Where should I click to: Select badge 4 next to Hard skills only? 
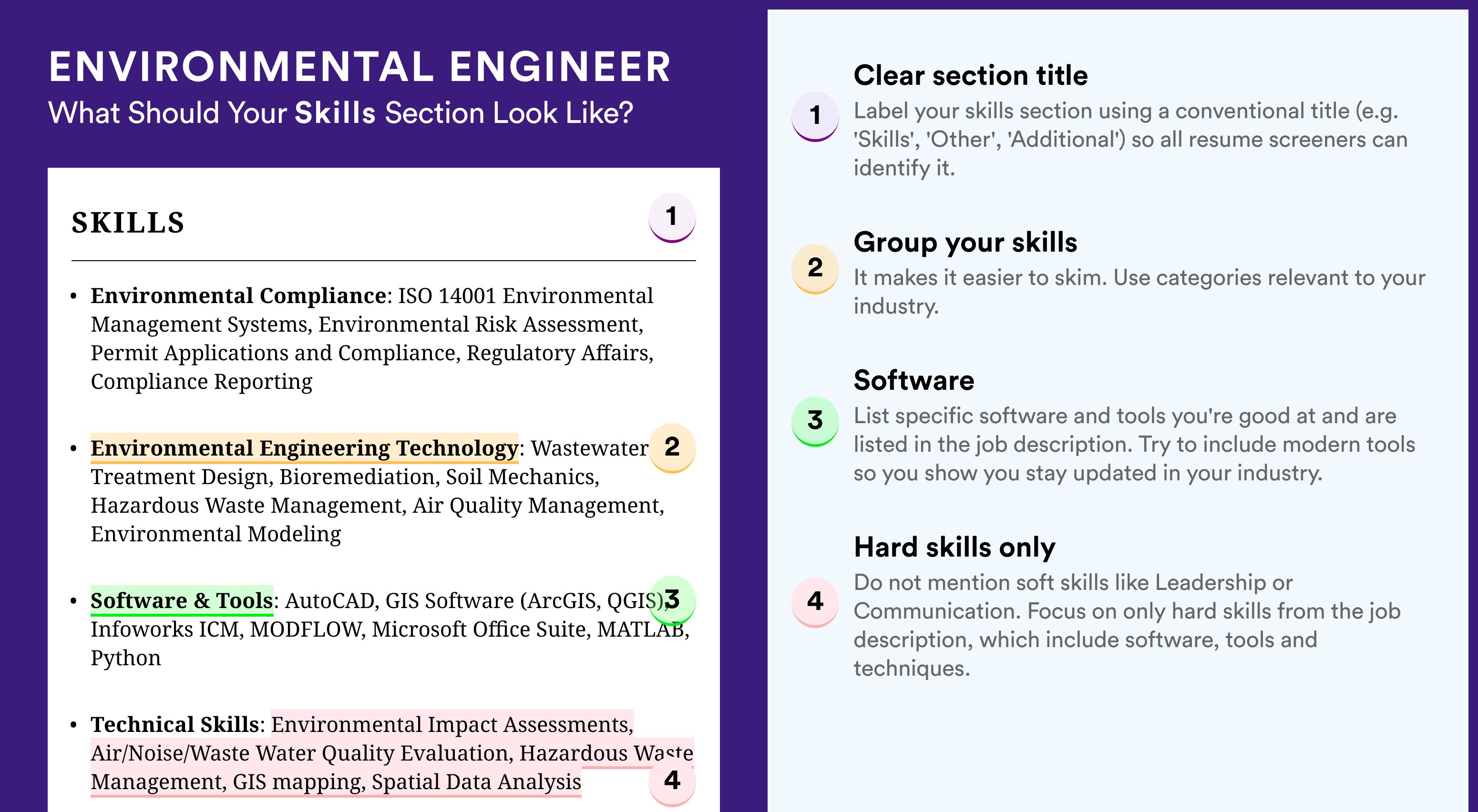click(815, 601)
